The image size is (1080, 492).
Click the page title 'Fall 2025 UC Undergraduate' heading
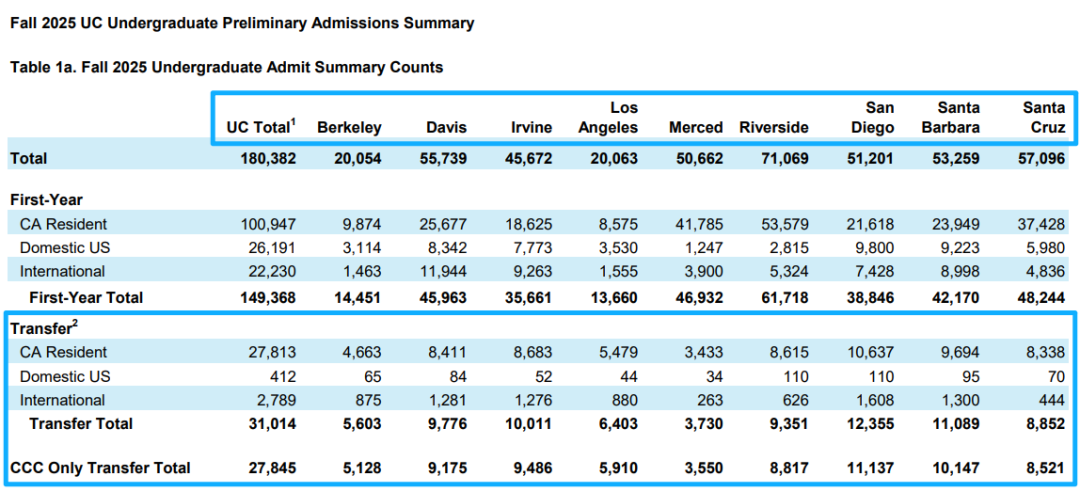[242, 22]
